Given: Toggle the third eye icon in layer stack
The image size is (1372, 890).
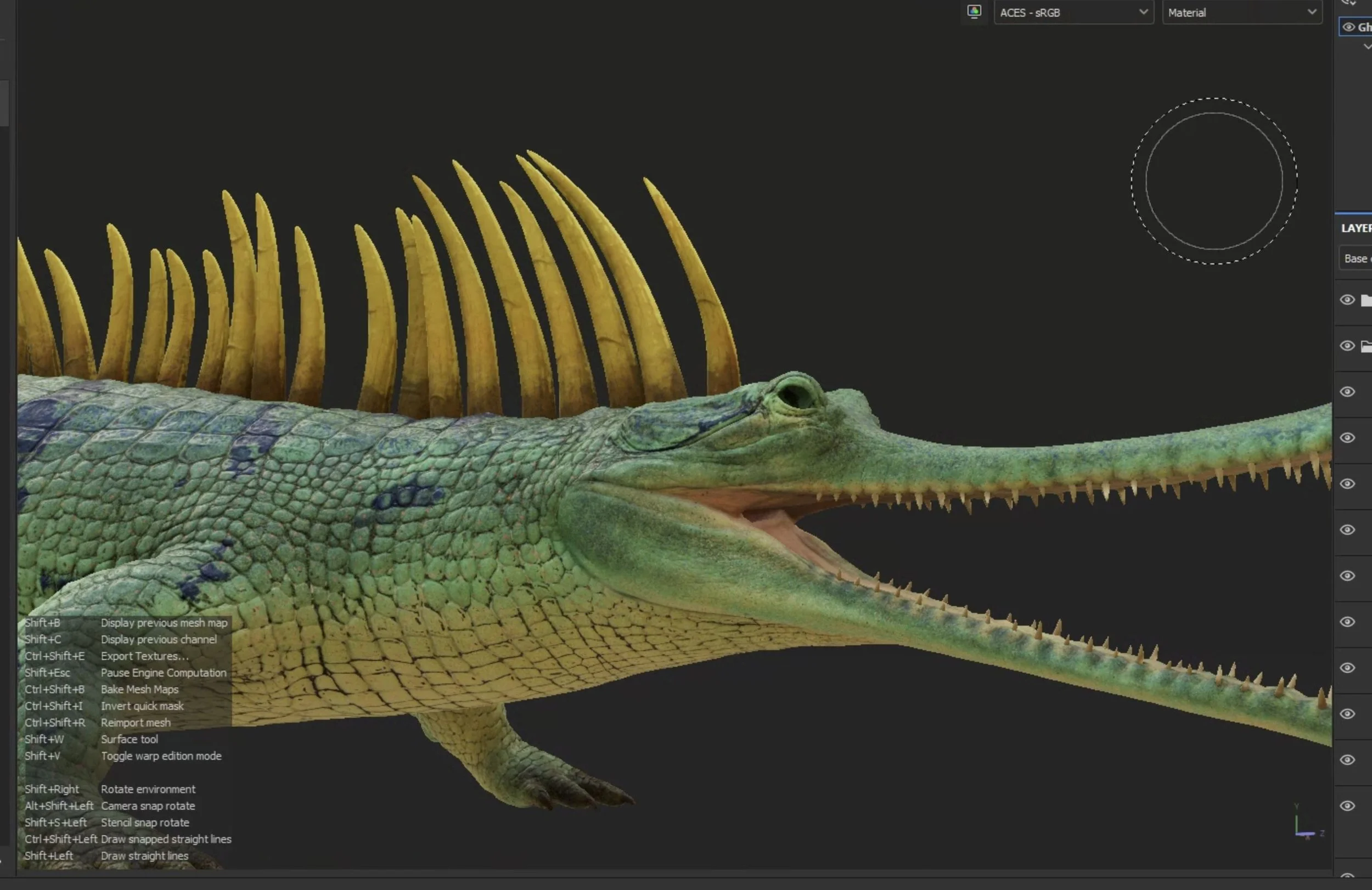Looking at the screenshot, I should pyautogui.click(x=1347, y=392).
